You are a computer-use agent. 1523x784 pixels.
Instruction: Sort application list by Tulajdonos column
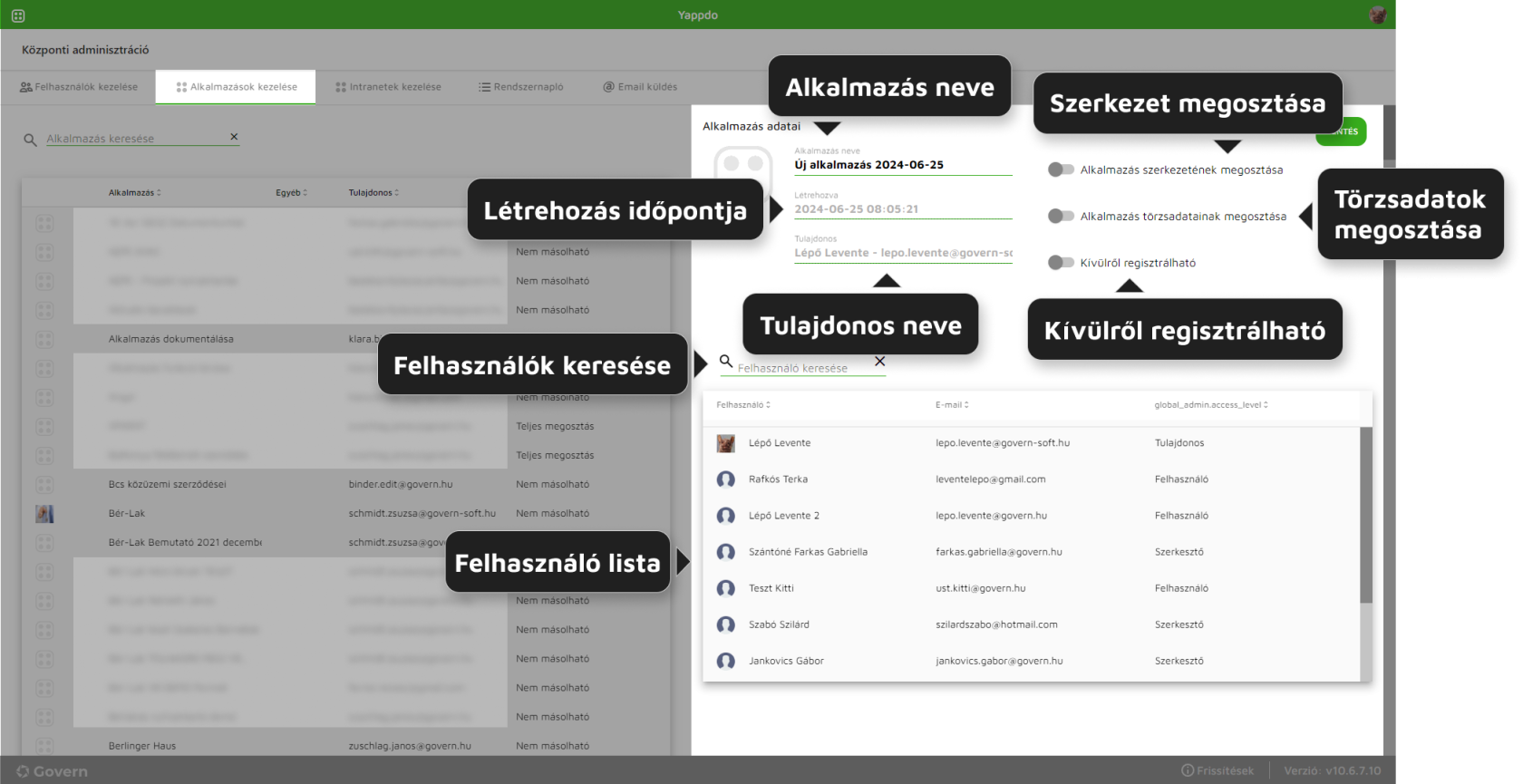[373, 193]
